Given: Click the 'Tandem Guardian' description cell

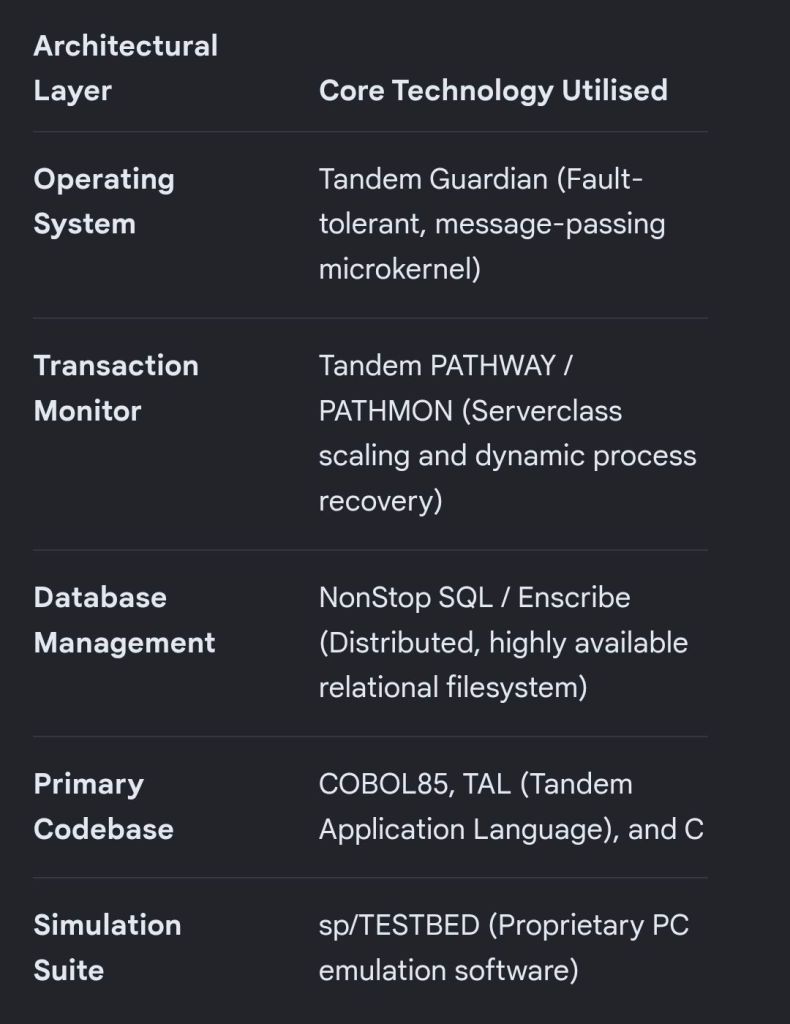Looking at the screenshot, I should (492, 224).
